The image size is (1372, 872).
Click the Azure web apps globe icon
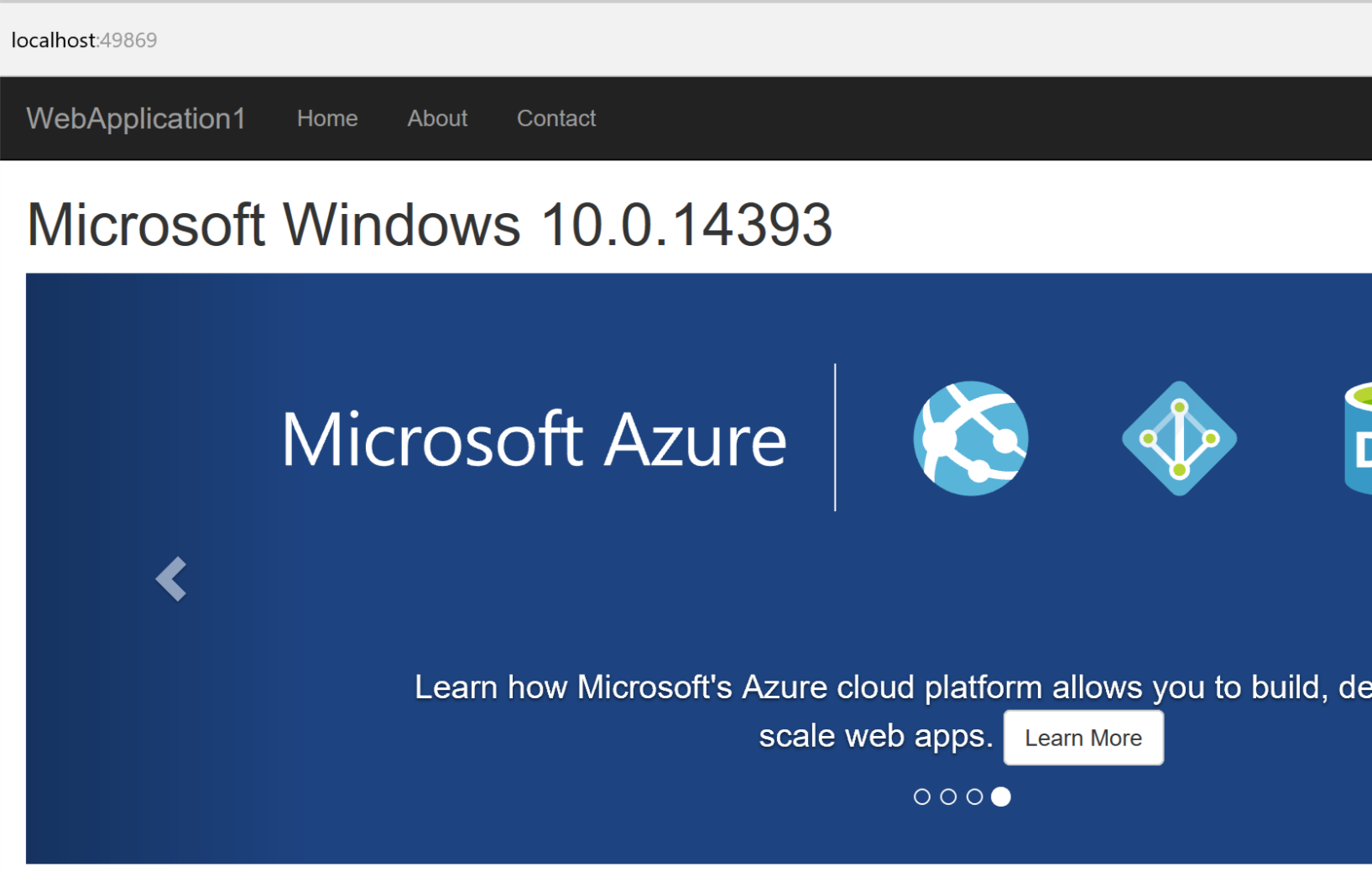(971, 438)
